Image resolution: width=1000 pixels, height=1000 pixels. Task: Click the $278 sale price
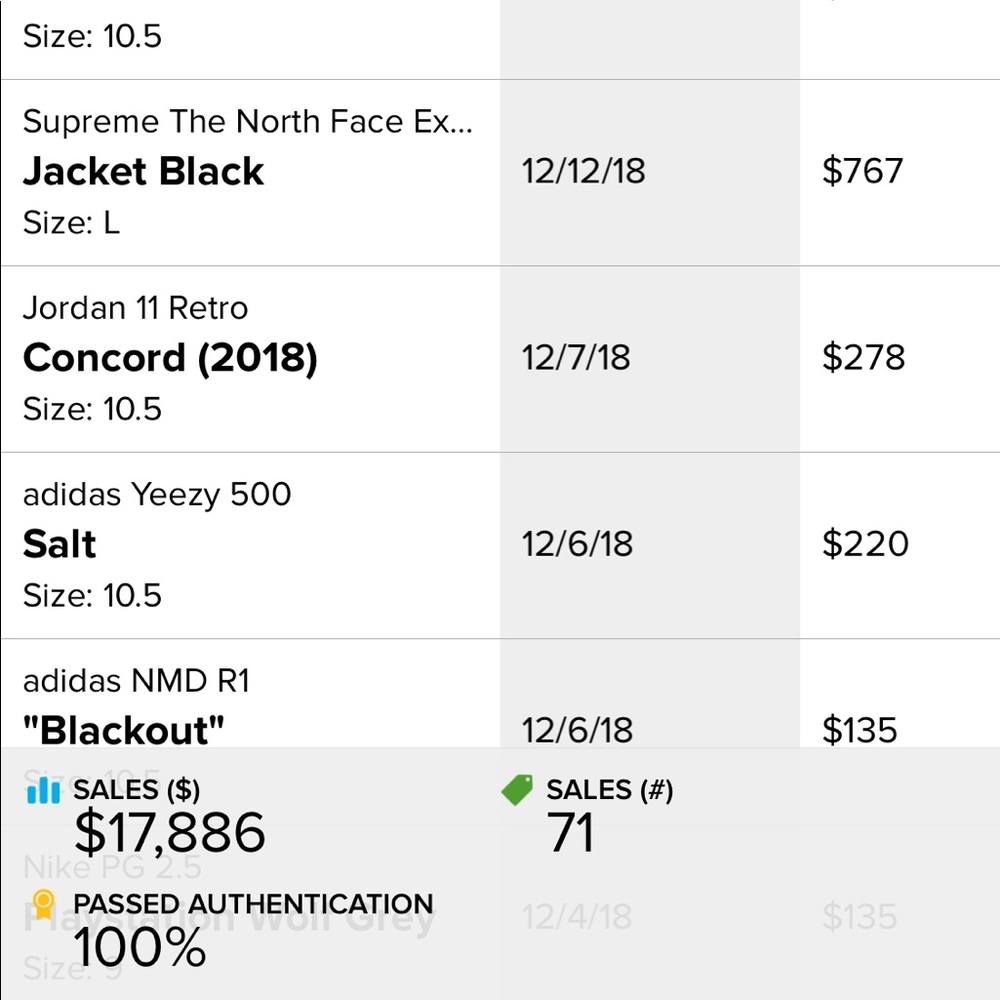pyautogui.click(x=863, y=358)
